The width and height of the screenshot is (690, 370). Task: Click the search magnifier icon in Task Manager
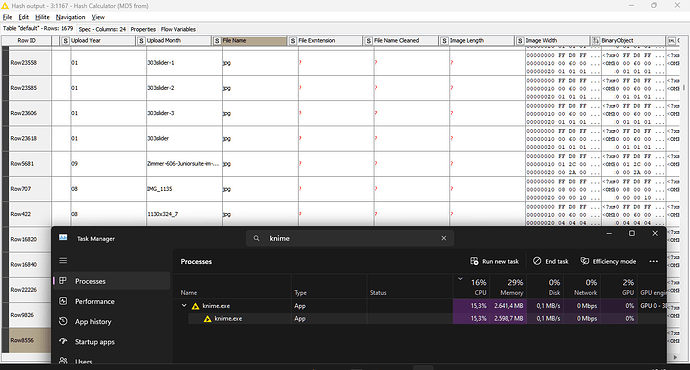[257, 238]
